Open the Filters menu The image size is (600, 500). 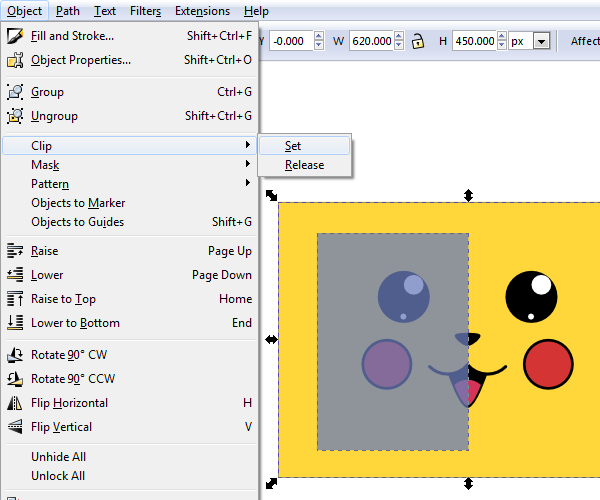(145, 11)
